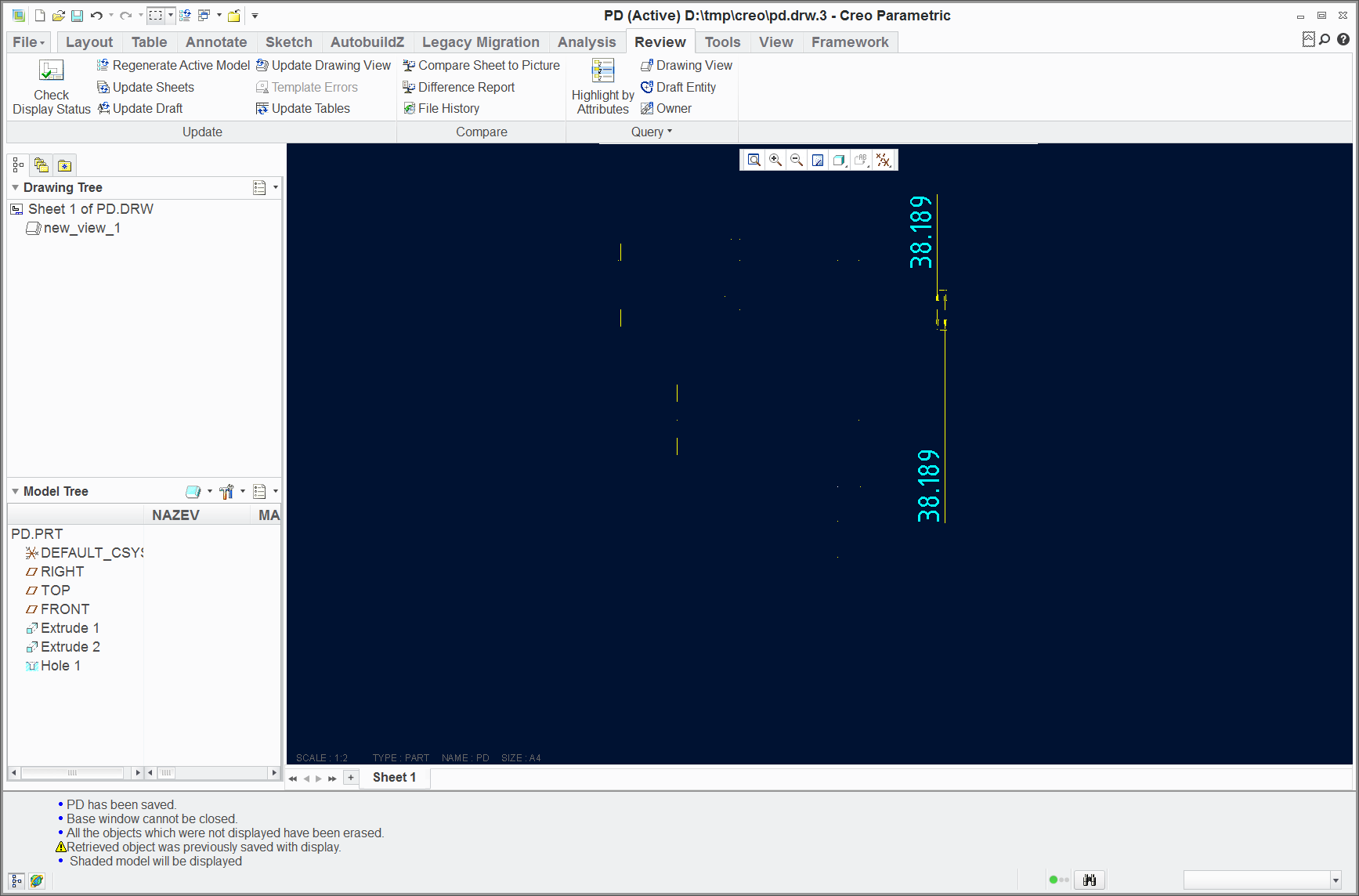Select the RIGHT datum plane
1359x896 pixels.
pyautogui.click(x=55, y=572)
